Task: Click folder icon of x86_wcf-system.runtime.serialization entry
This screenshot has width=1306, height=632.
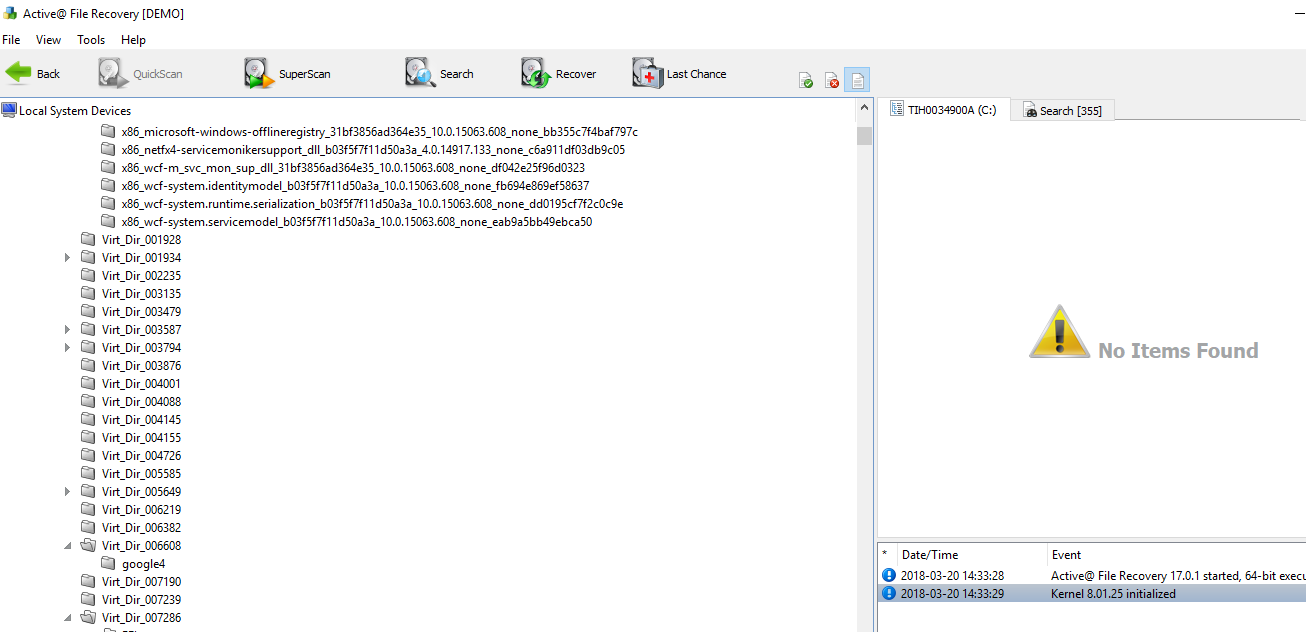Action: tap(108, 204)
